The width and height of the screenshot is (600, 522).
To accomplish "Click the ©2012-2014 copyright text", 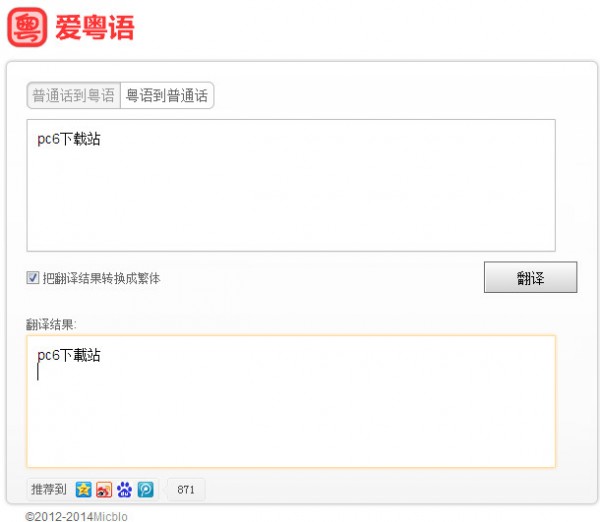I will (x=59, y=516).
